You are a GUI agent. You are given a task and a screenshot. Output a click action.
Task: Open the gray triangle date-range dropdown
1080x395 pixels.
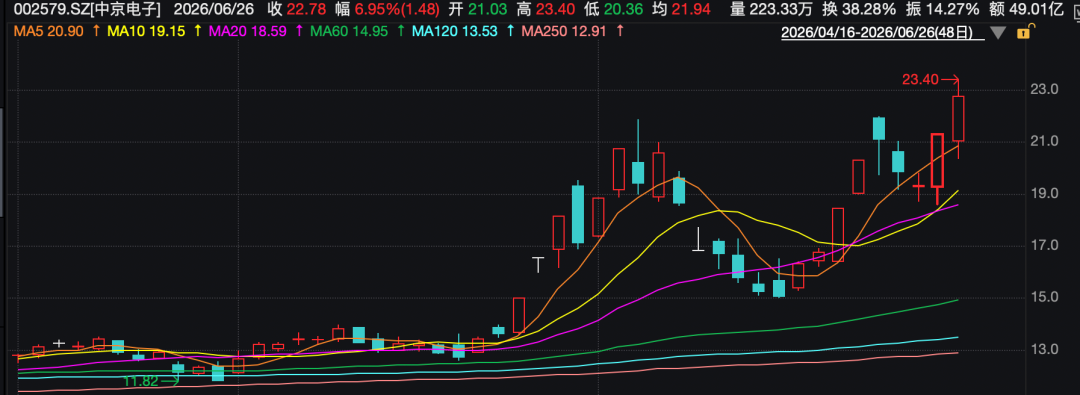[x=997, y=33]
